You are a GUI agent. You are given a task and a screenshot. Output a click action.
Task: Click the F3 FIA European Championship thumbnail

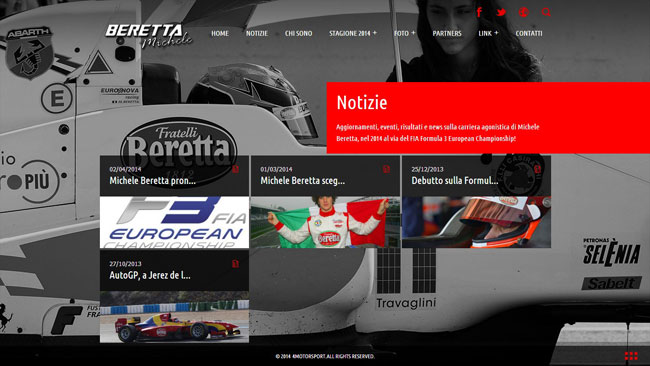point(175,222)
